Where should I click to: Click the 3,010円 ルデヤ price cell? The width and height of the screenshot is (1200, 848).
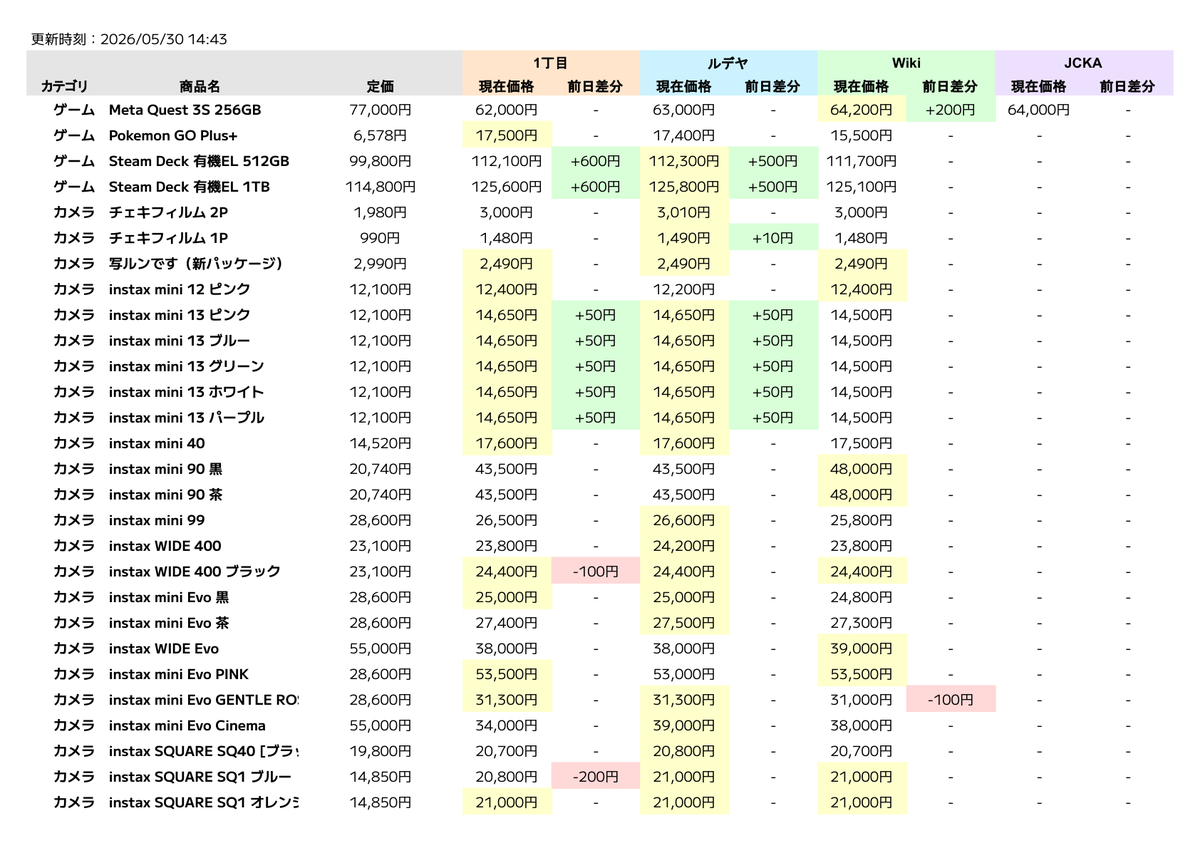(x=684, y=212)
